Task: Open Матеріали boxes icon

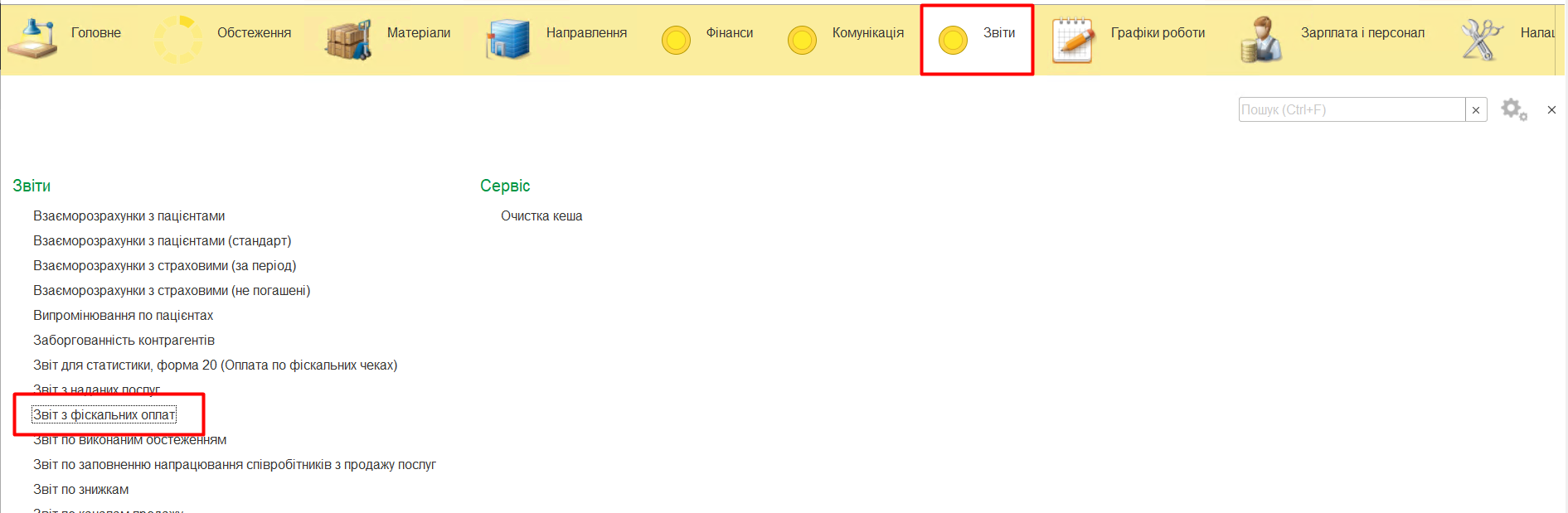Action: (x=348, y=39)
